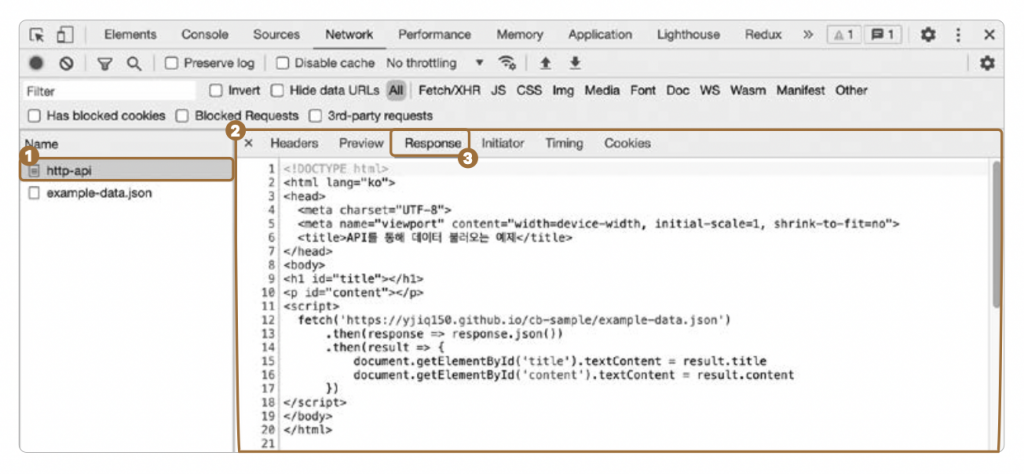Activate the inspect element picker icon

(37, 35)
